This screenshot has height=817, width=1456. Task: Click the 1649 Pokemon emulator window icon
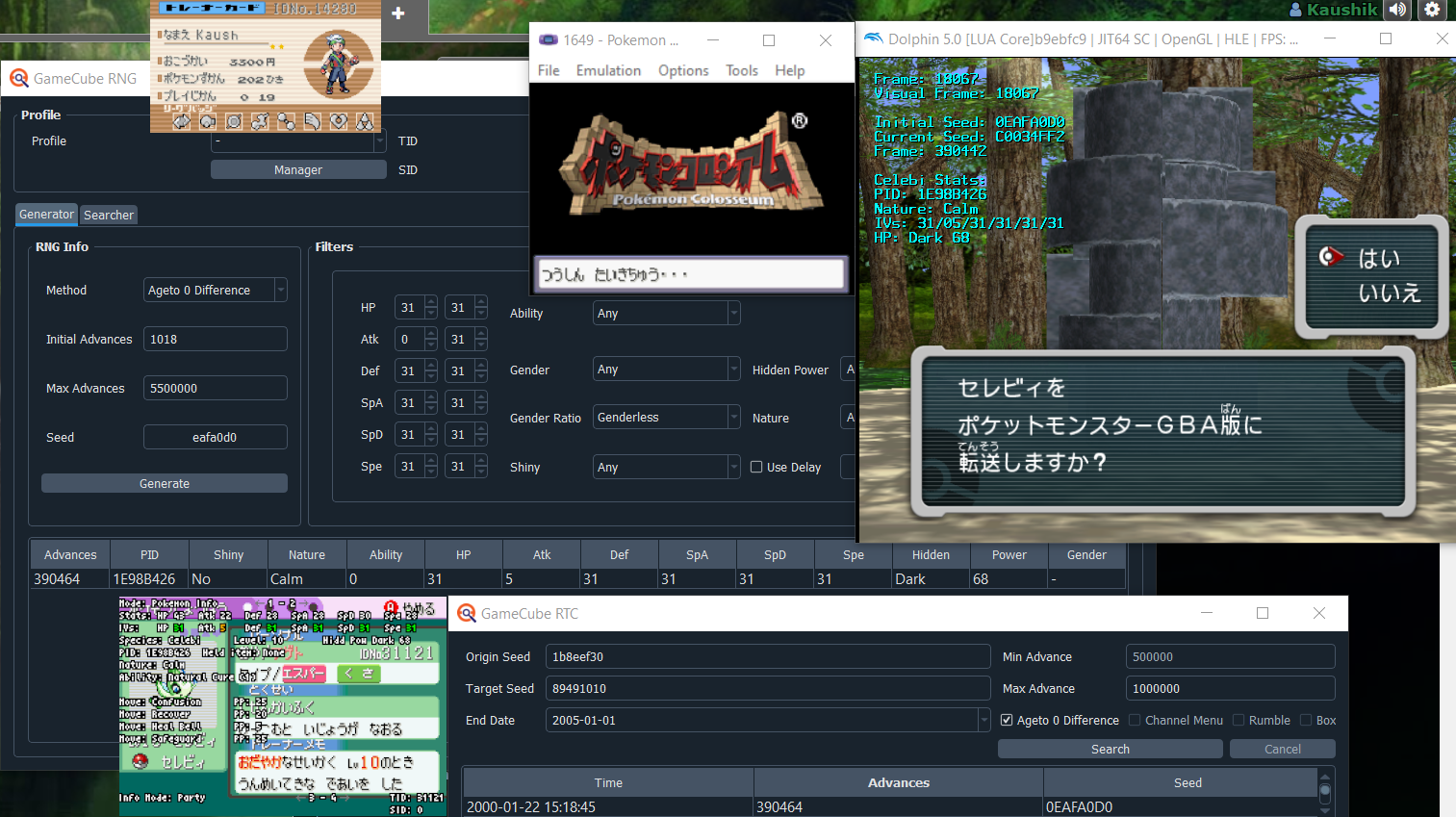549,39
